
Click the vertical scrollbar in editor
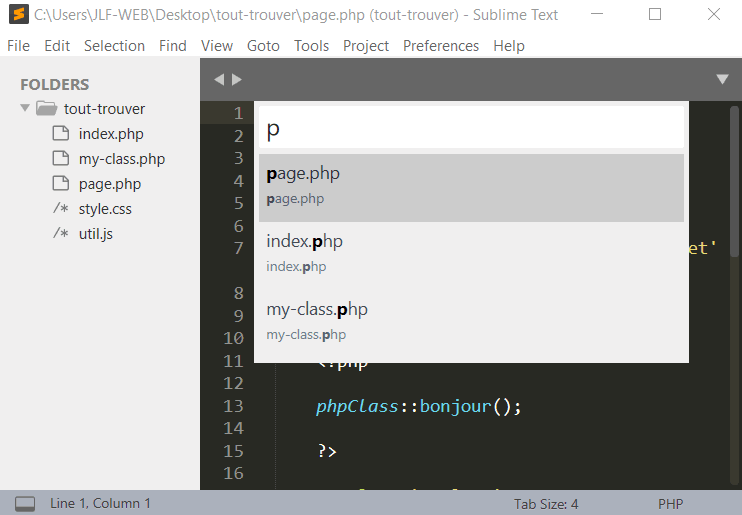[734, 181]
